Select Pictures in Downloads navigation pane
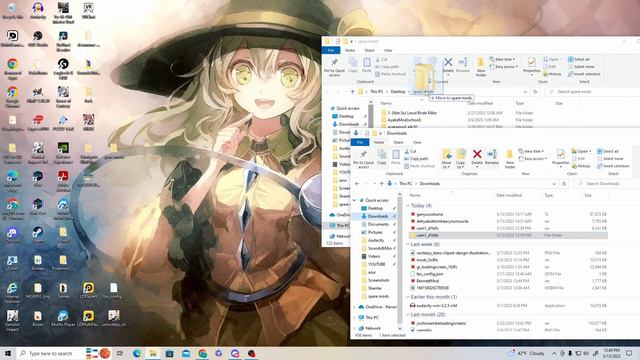 click(x=375, y=232)
